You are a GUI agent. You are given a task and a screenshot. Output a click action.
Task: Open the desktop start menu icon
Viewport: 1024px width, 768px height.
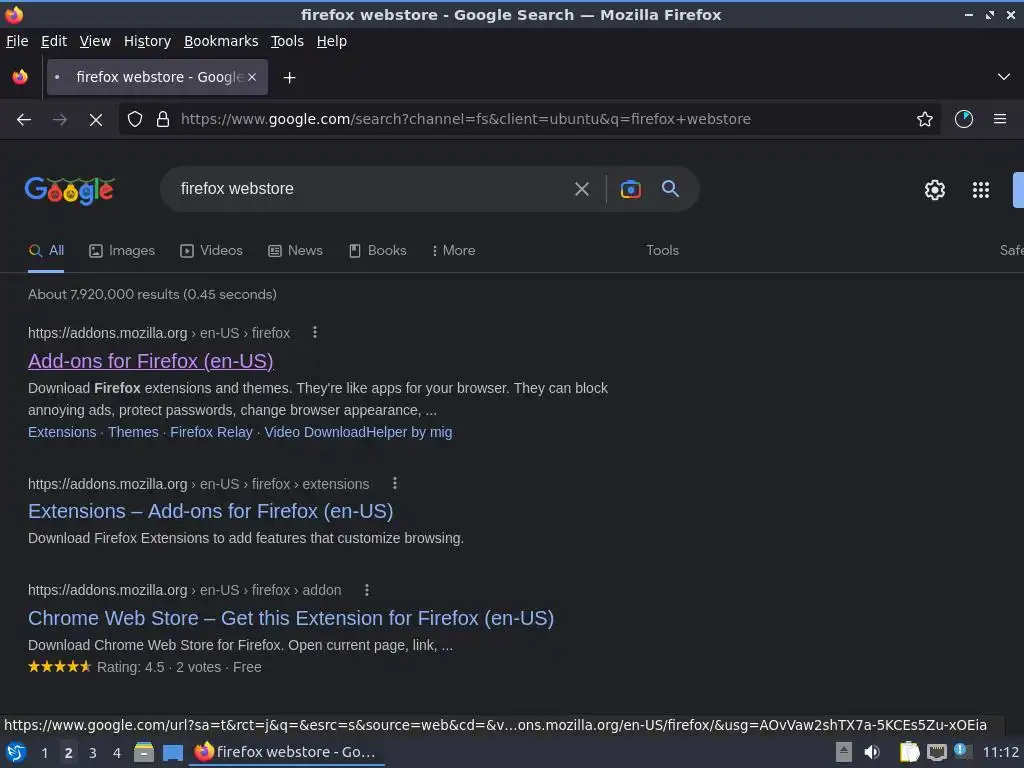click(x=16, y=753)
